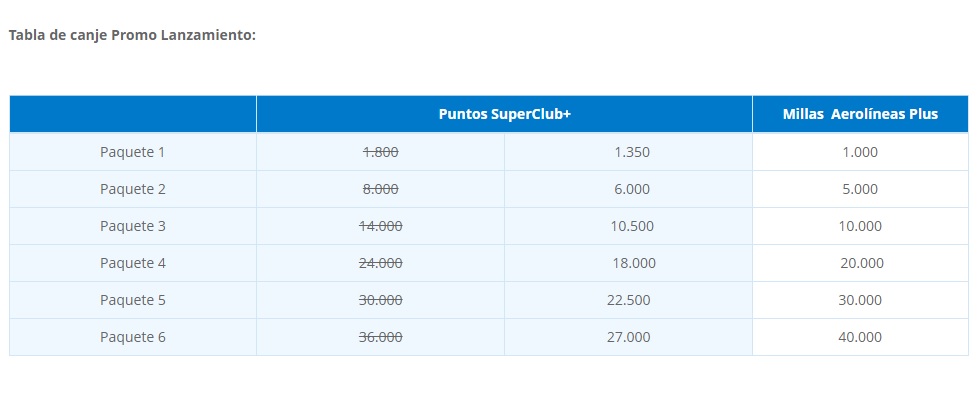Click the Puntos SuperClub+ column header
Screen dimensions: 978x408
[504, 114]
